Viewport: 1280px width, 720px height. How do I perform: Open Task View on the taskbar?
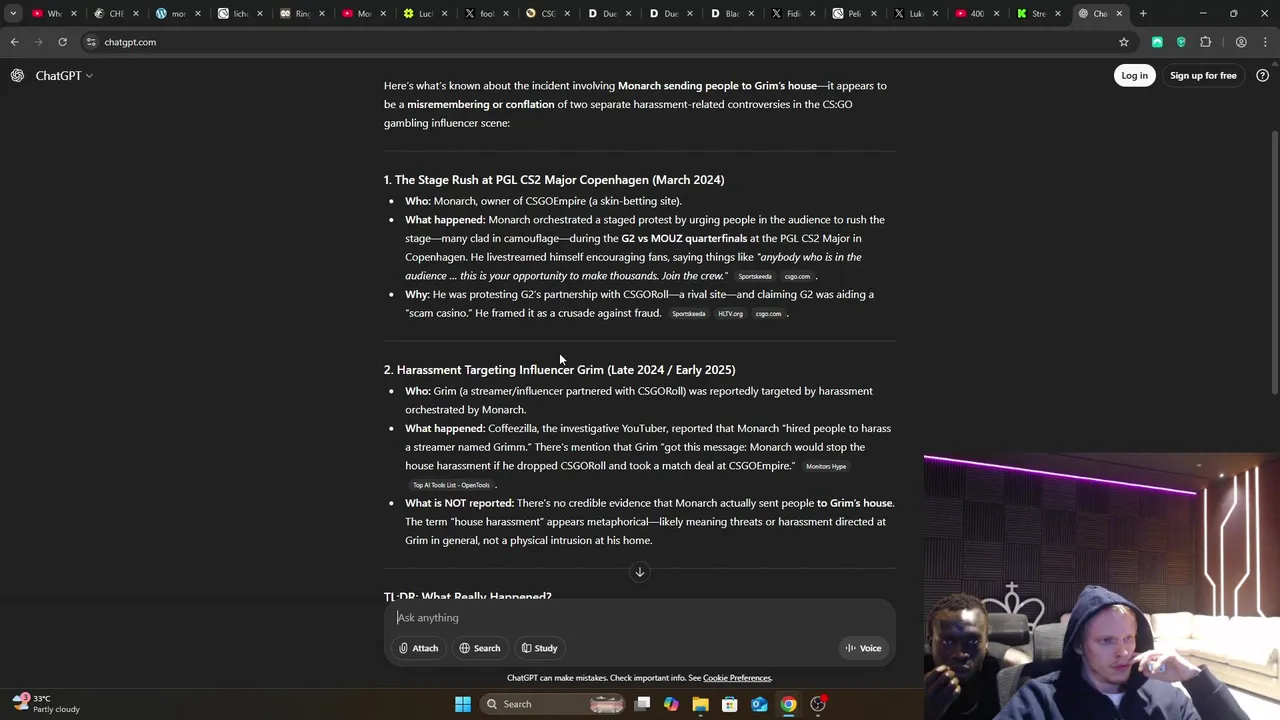642,704
